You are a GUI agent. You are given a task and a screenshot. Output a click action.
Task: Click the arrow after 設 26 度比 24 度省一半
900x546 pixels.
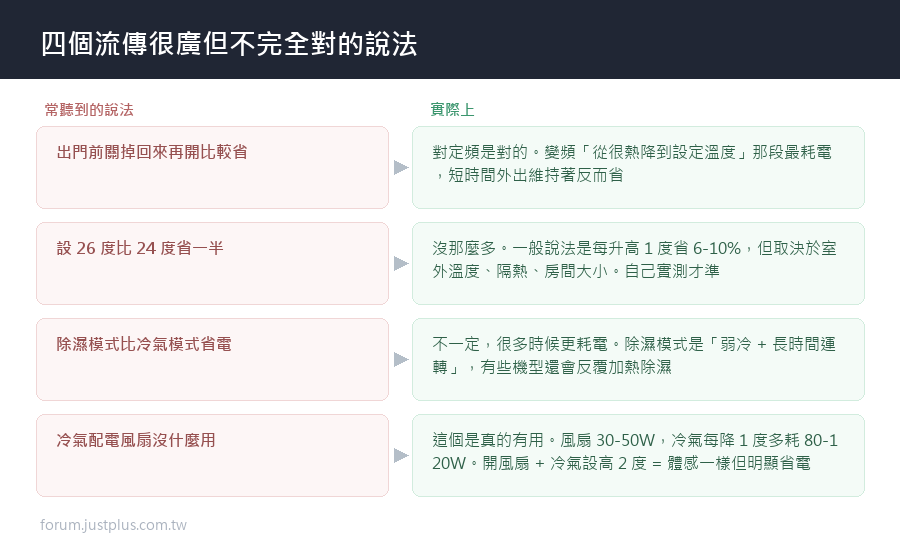[401, 264]
